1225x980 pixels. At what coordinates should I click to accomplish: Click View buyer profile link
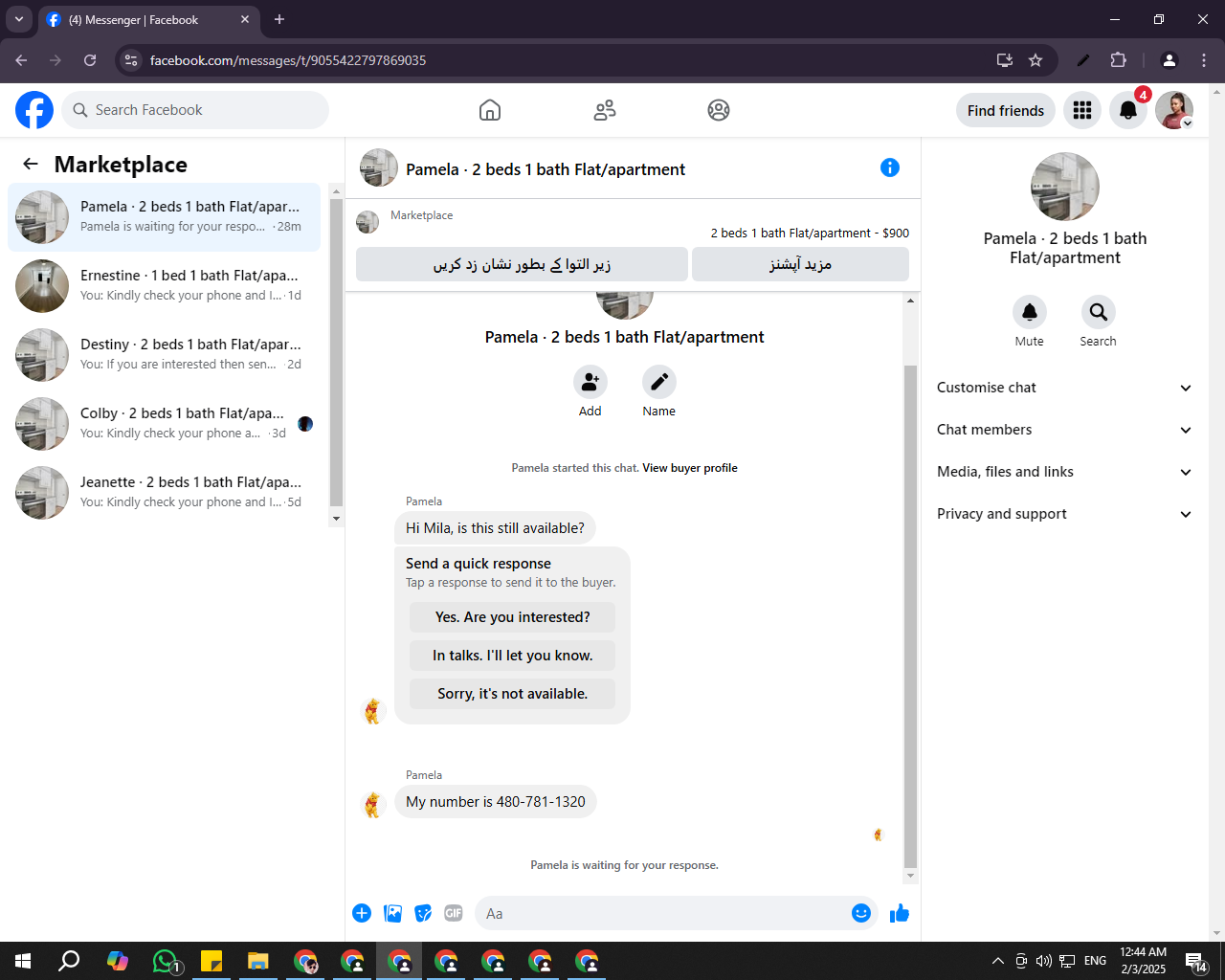pos(690,468)
